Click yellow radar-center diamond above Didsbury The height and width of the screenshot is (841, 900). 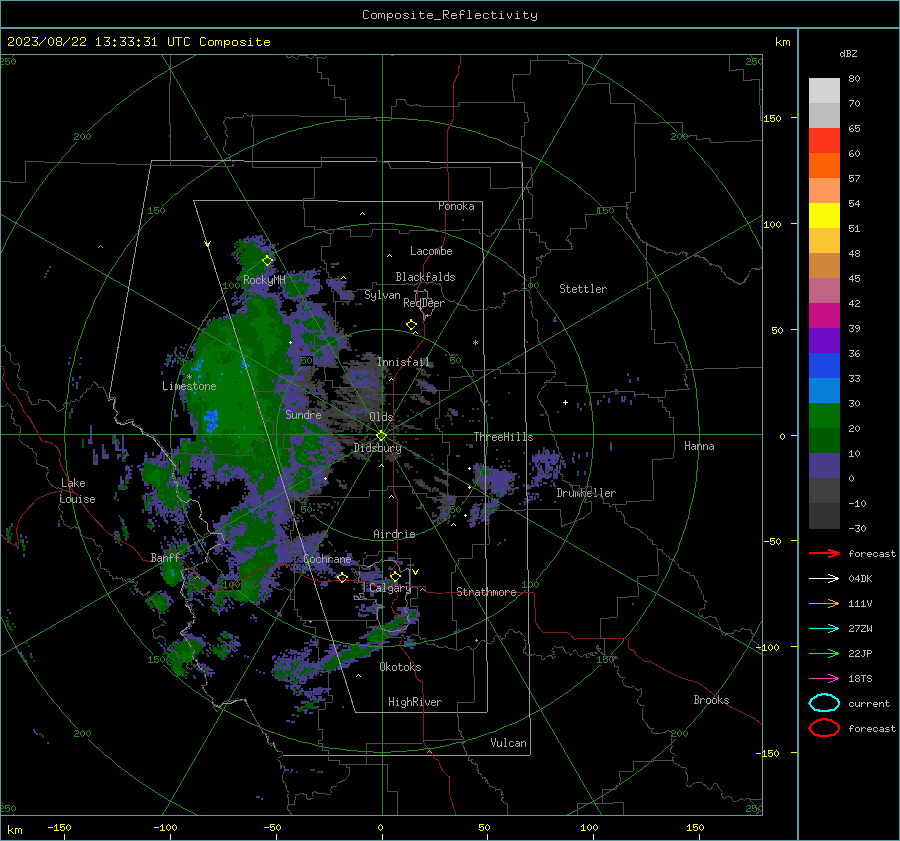(381, 436)
